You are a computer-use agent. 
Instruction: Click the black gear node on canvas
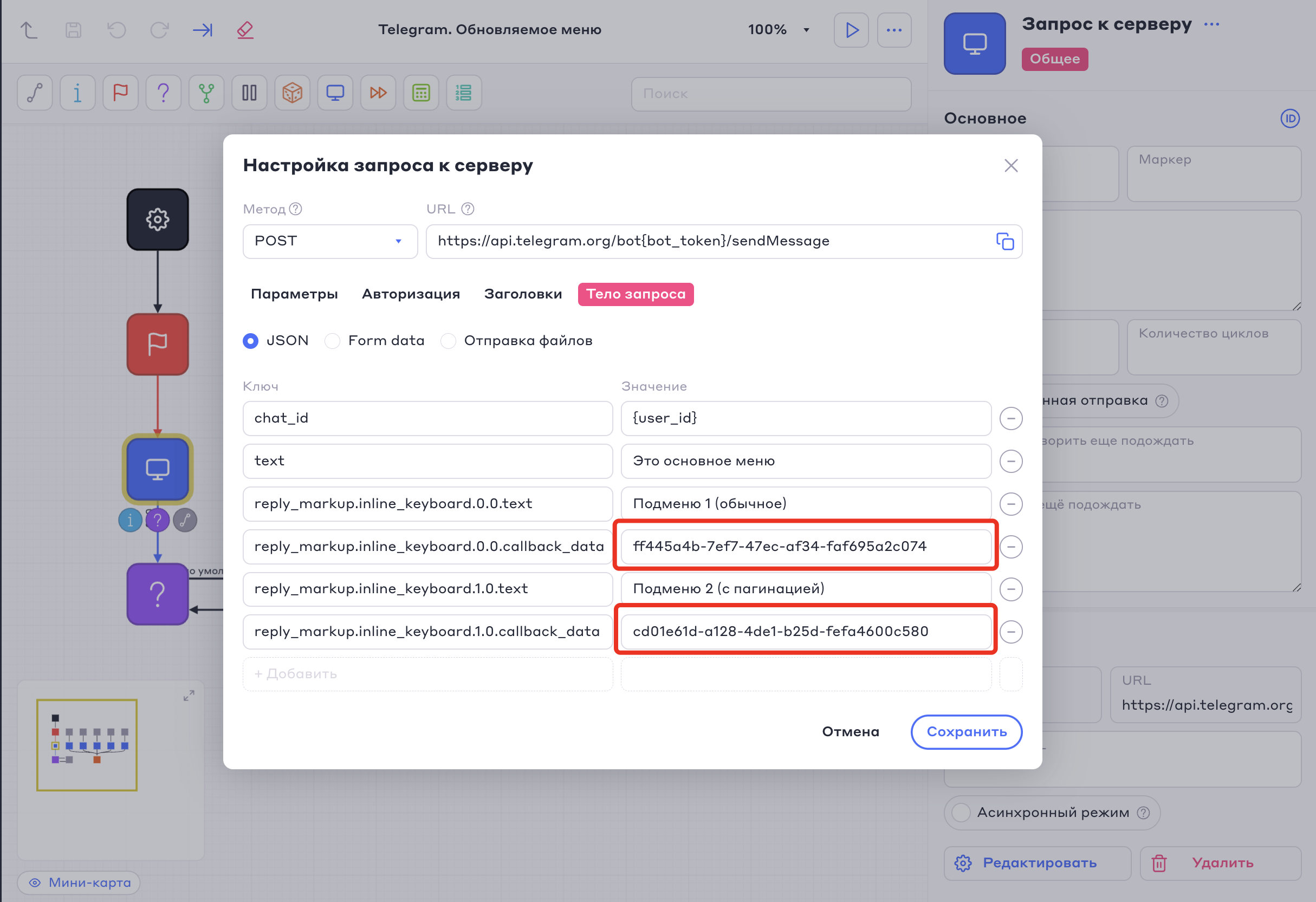point(158,220)
